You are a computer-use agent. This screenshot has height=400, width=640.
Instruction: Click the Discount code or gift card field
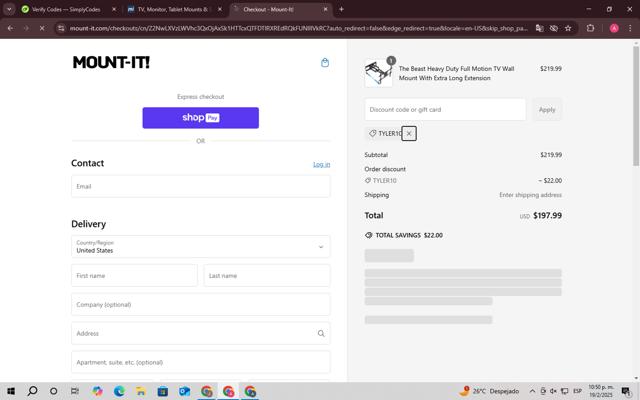[445, 109]
